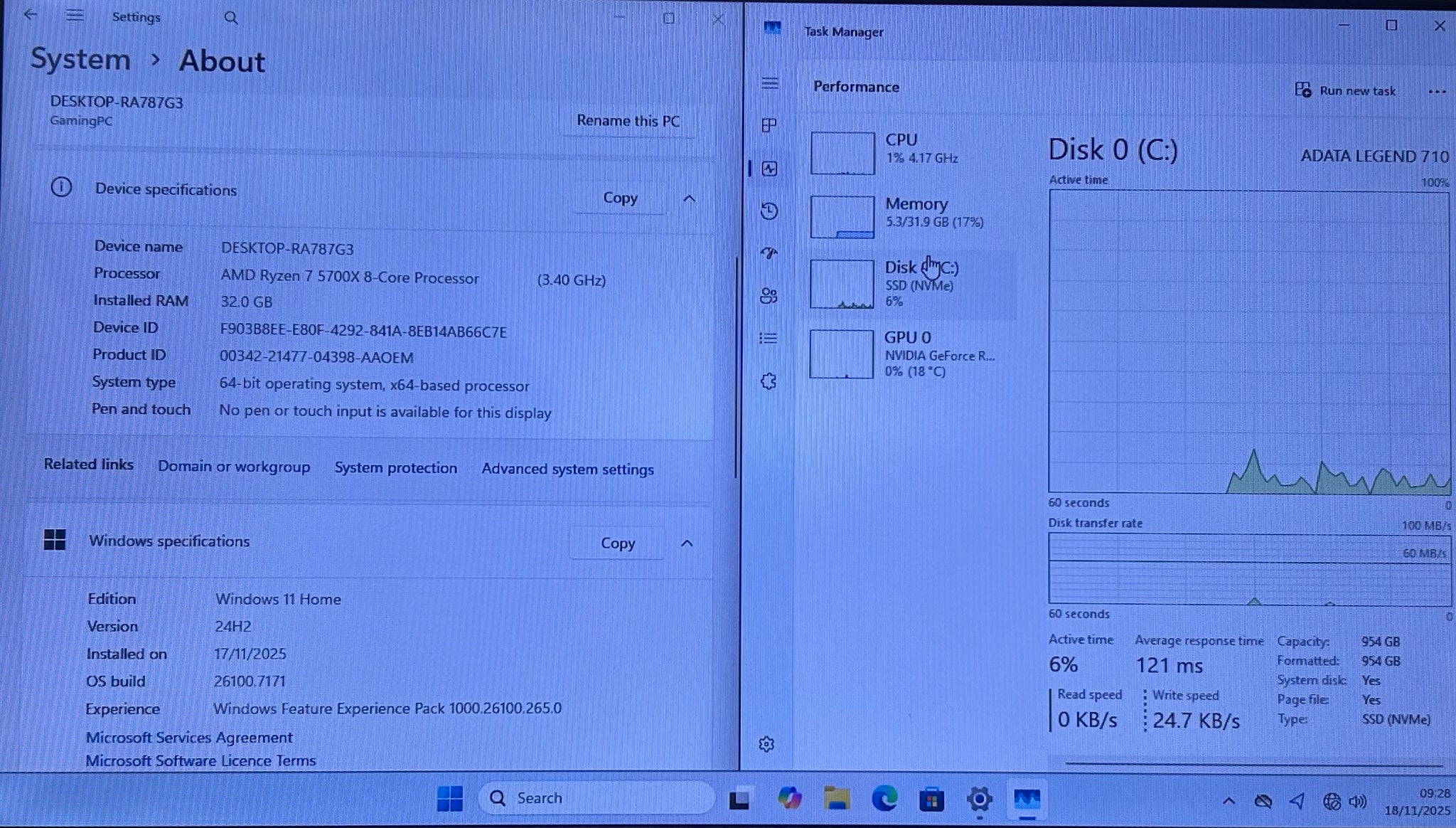This screenshot has height=828, width=1456.
Task: Open Startup apps icon in Task Manager
Action: 769,253
